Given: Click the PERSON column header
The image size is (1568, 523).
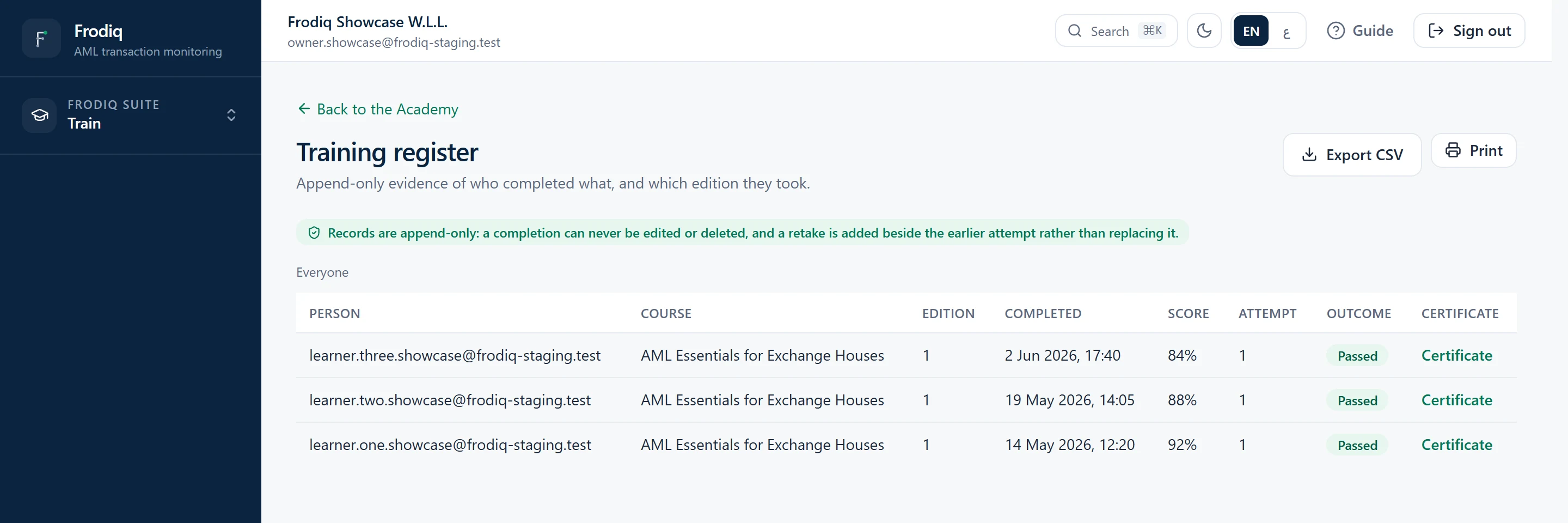Looking at the screenshot, I should (x=334, y=313).
